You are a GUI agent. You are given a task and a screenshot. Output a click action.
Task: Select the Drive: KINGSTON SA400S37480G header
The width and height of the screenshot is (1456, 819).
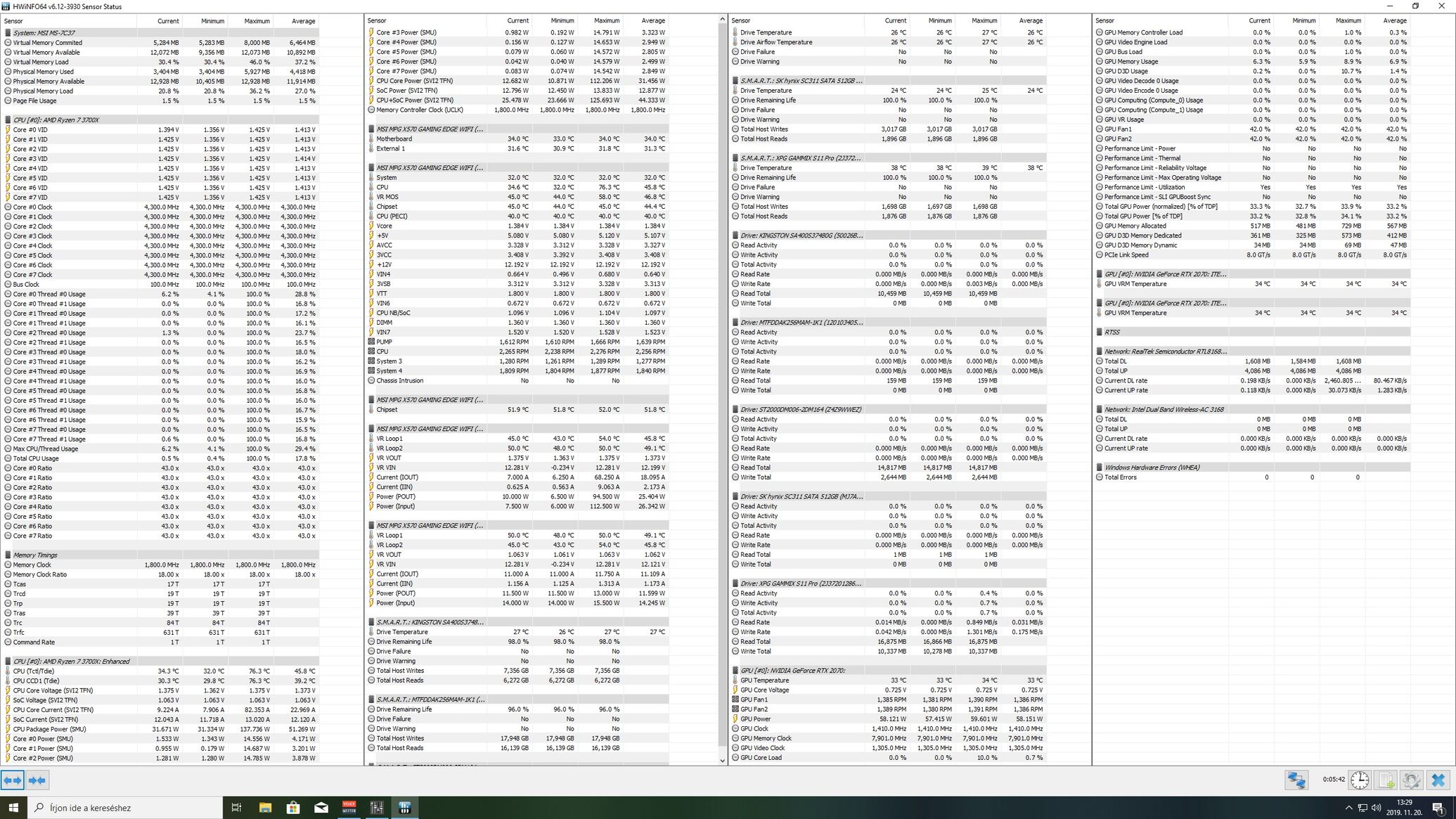point(888,236)
